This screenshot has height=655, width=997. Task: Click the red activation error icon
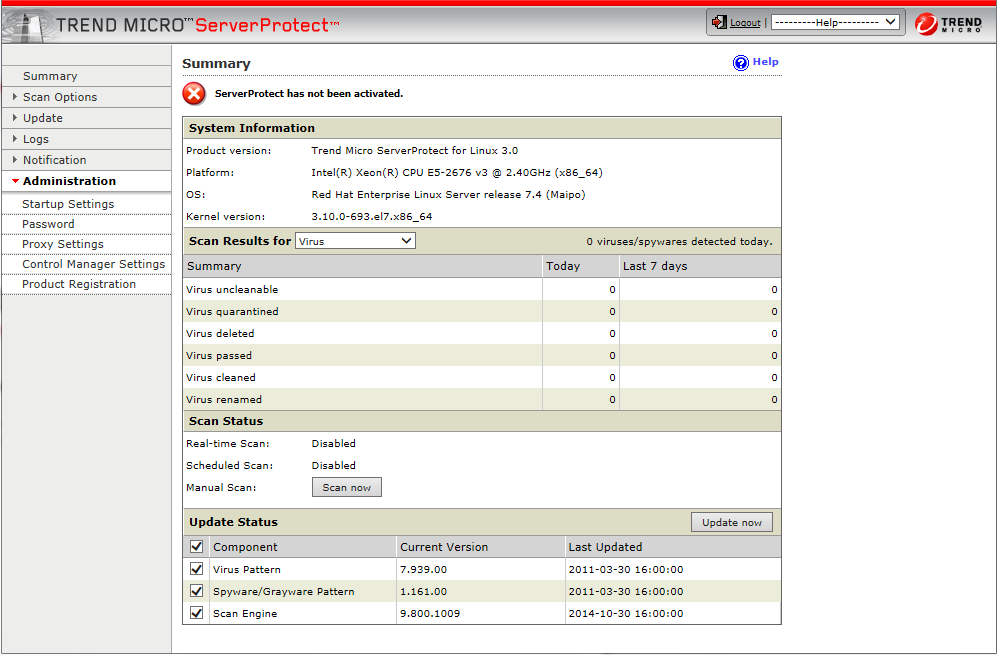(194, 93)
